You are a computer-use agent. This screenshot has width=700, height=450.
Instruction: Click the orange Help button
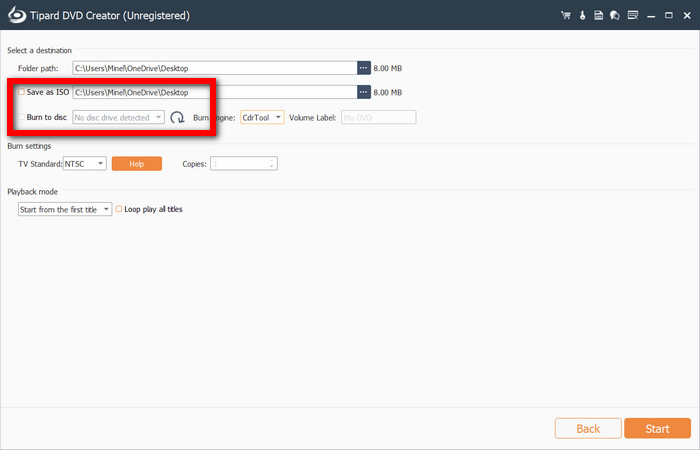[x=136, y=163]
